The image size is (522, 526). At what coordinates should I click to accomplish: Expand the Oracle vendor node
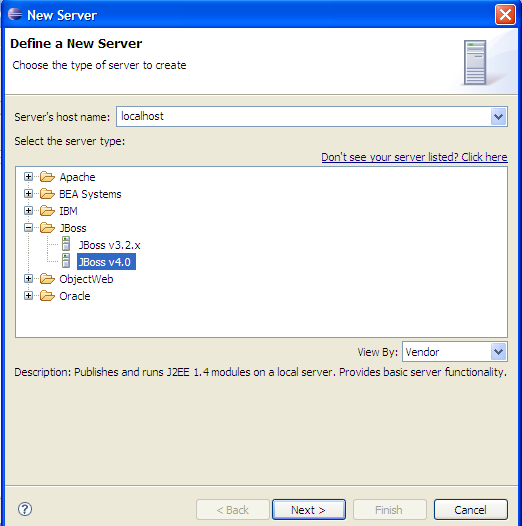(x=29, y=296)
